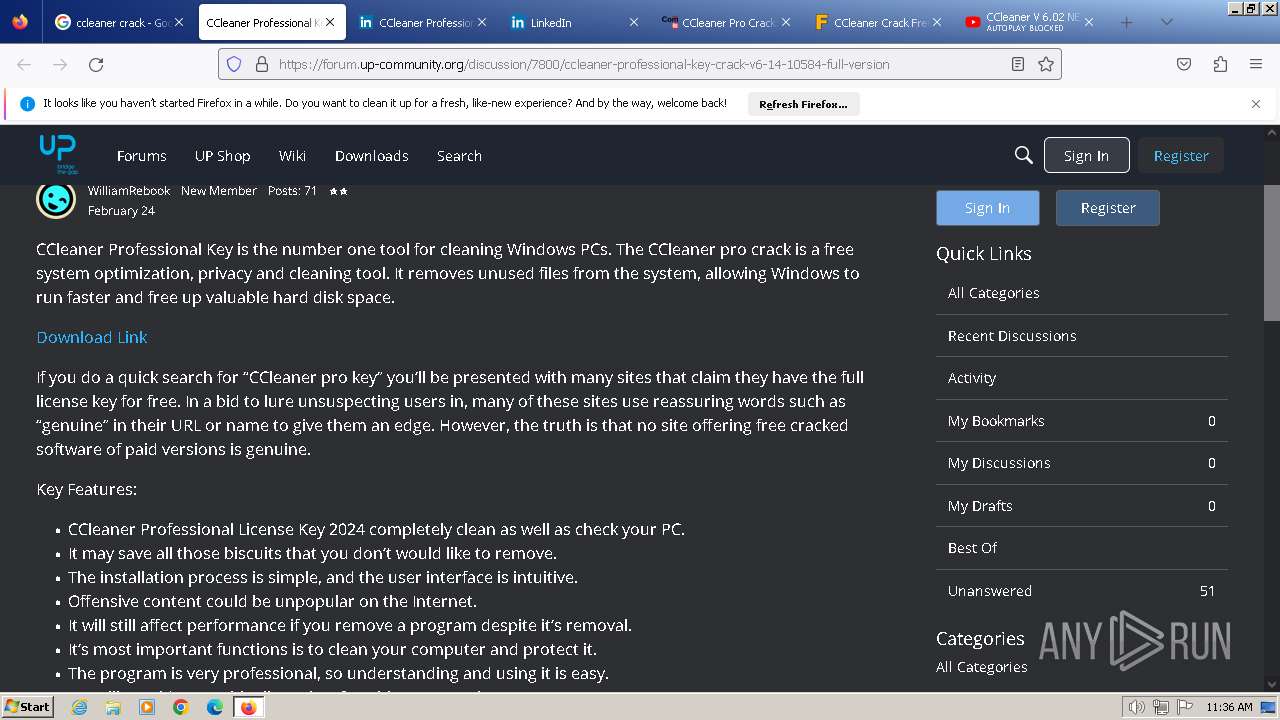Screen dimensions: 1280x720
Task: Launch media player from the taskbar
Action: [x=147, y=707]
